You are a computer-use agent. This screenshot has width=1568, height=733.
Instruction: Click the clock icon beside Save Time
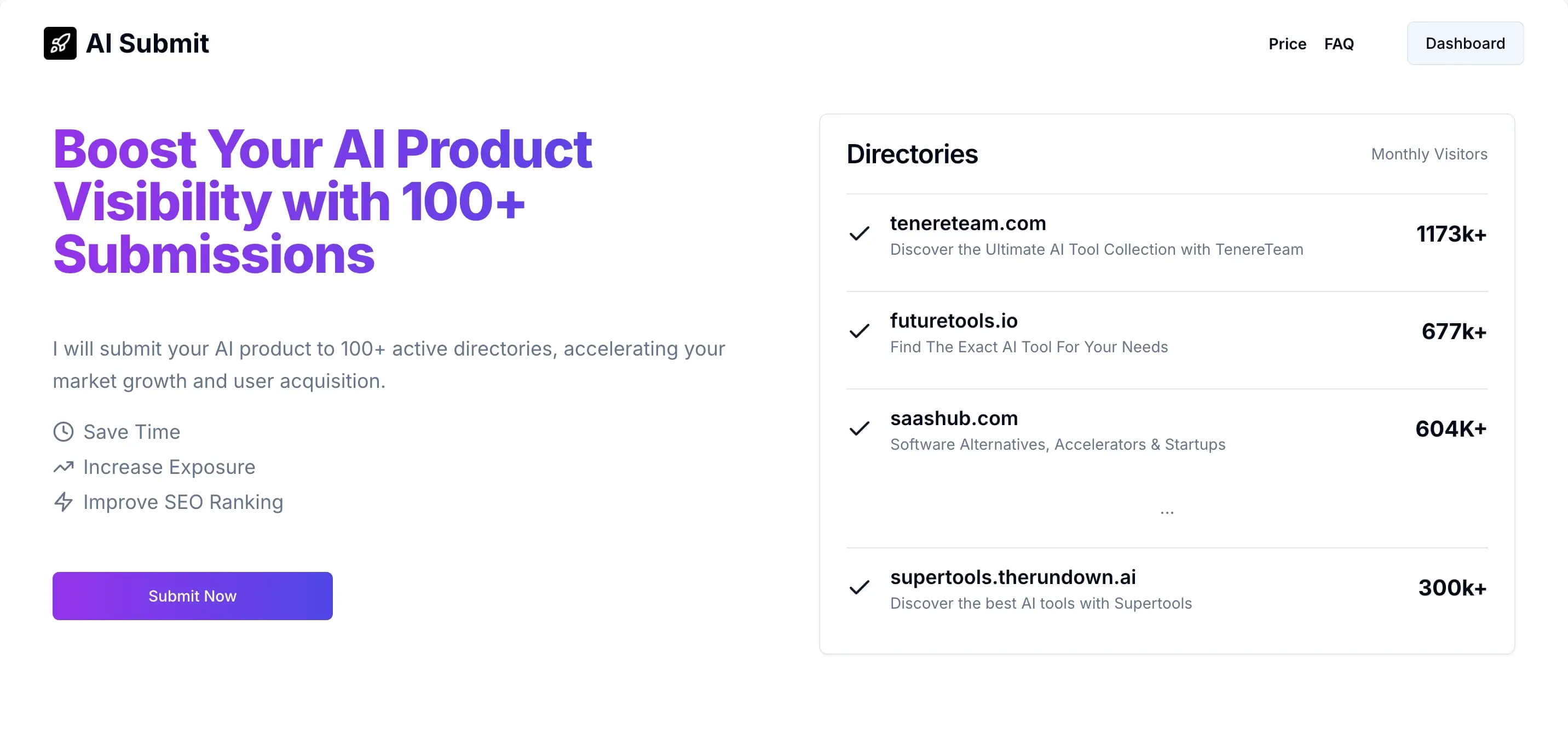tap(64, 431)
